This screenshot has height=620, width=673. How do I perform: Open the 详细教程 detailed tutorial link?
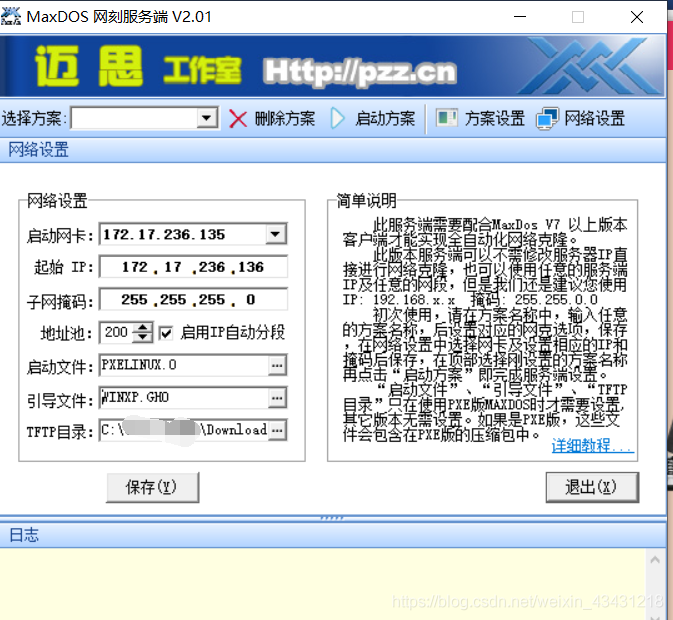(x=592, y=445)
